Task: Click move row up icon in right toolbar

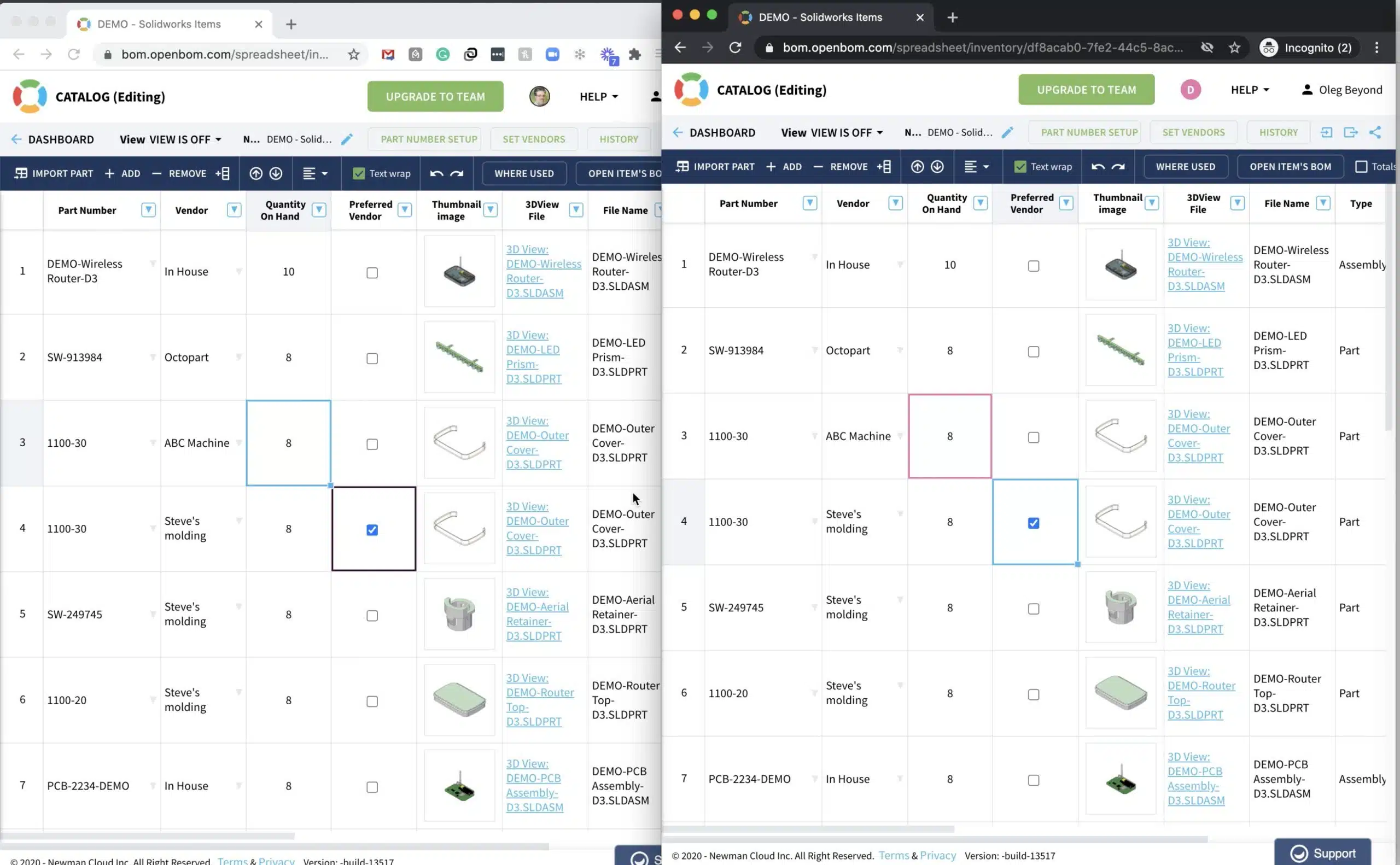Action: 917,166
